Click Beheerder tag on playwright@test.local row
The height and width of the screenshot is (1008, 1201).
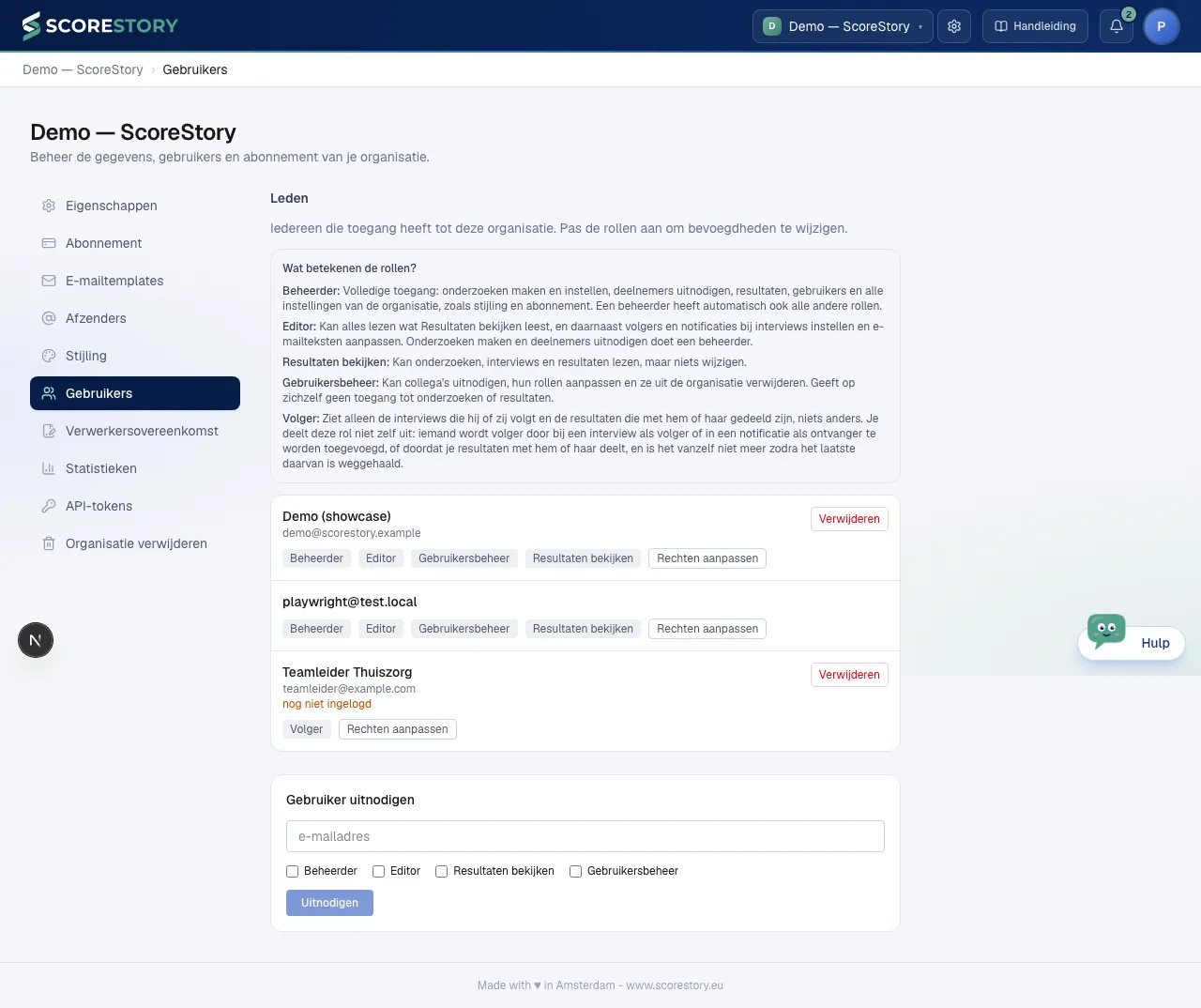[316, 629]
